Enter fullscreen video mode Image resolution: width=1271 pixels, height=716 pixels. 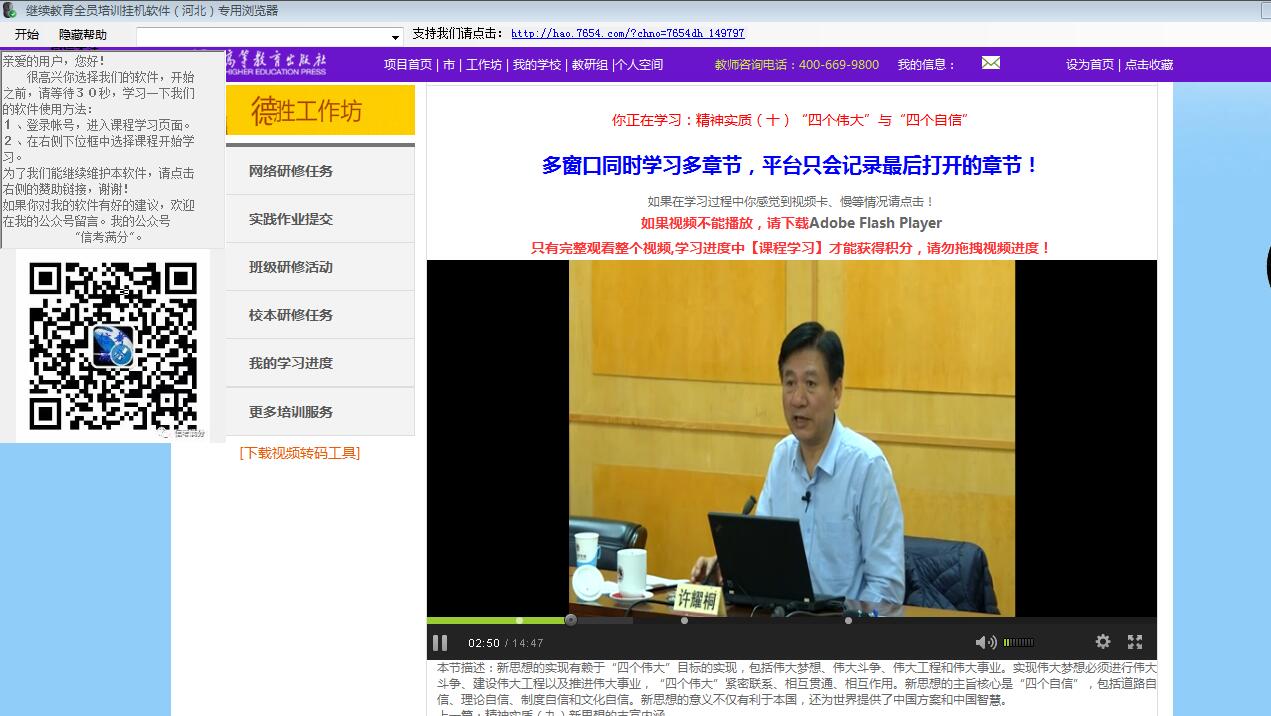[x=1135, y=642]
